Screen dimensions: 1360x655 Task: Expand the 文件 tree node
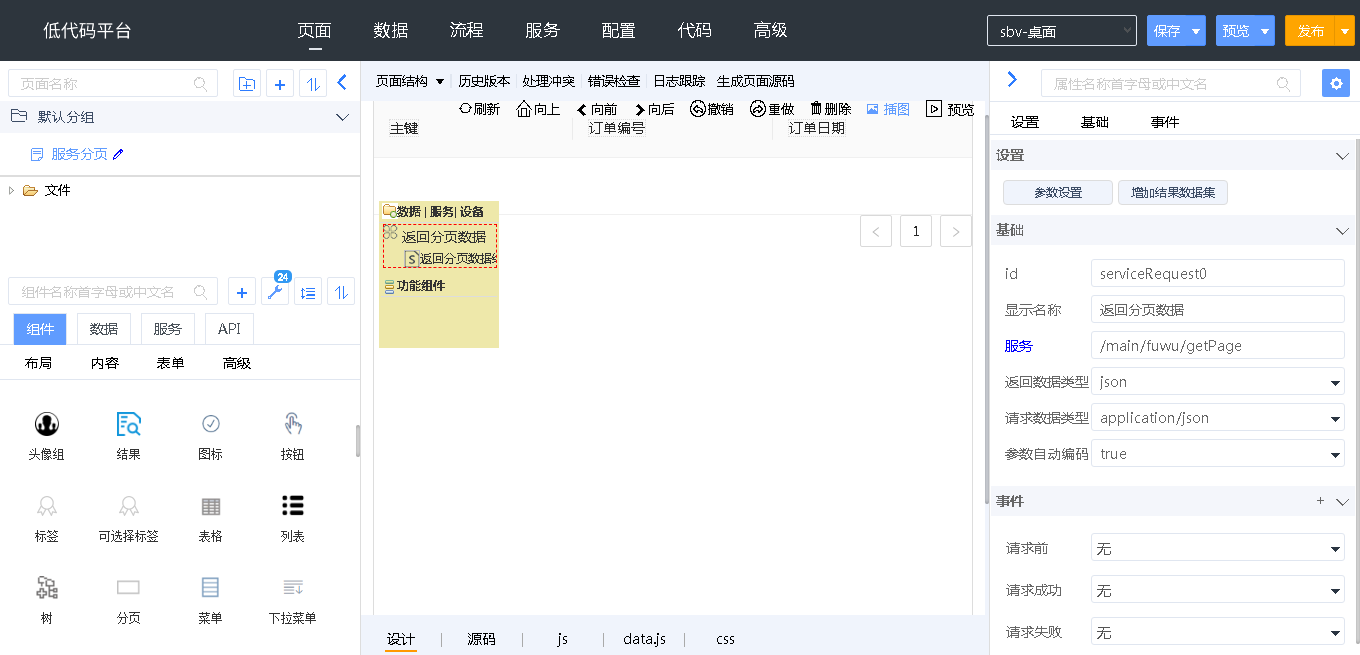click(x=11, y=190)
